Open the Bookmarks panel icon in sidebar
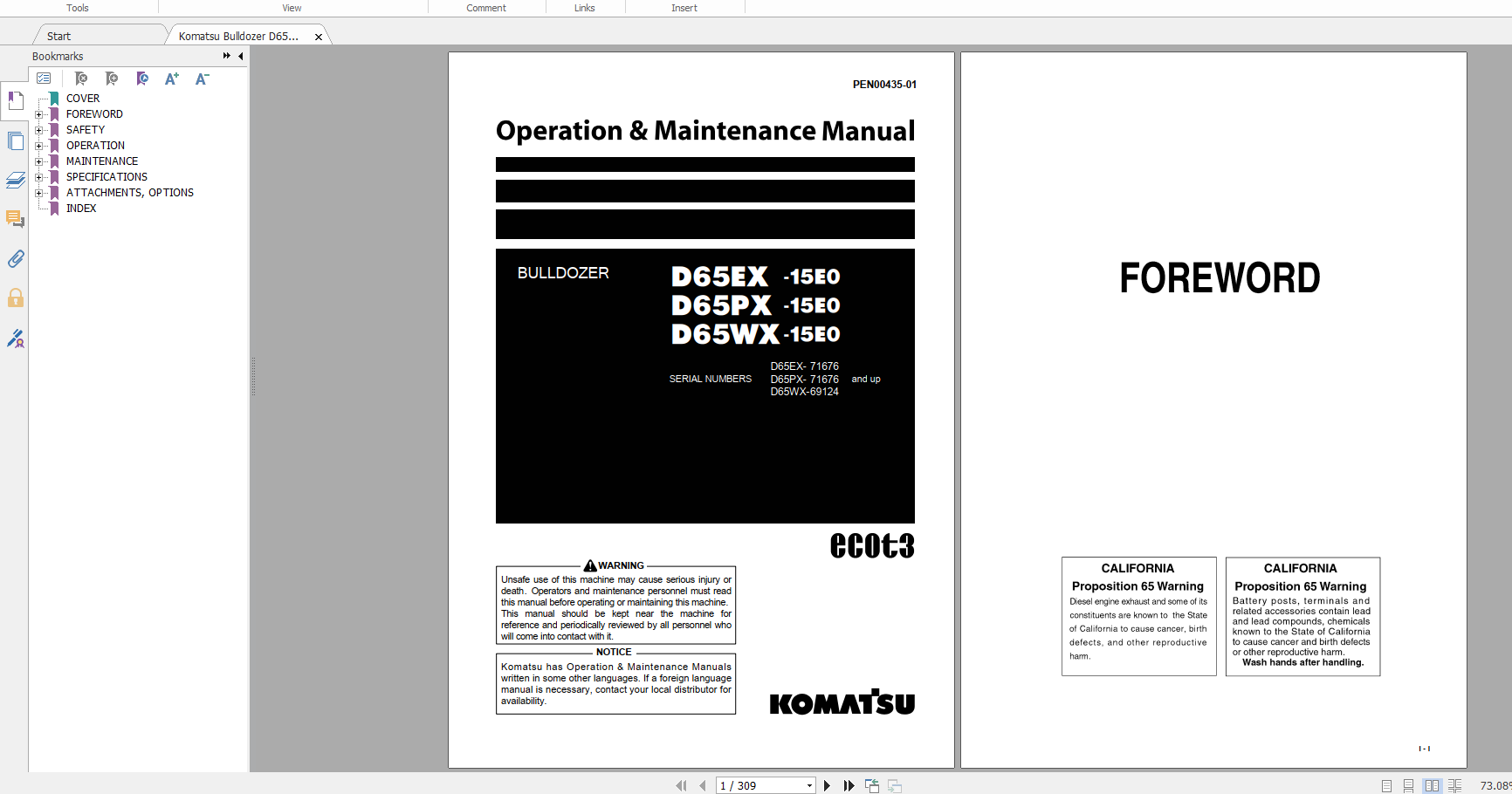The image size is (1512, 794). click(15, 101)
